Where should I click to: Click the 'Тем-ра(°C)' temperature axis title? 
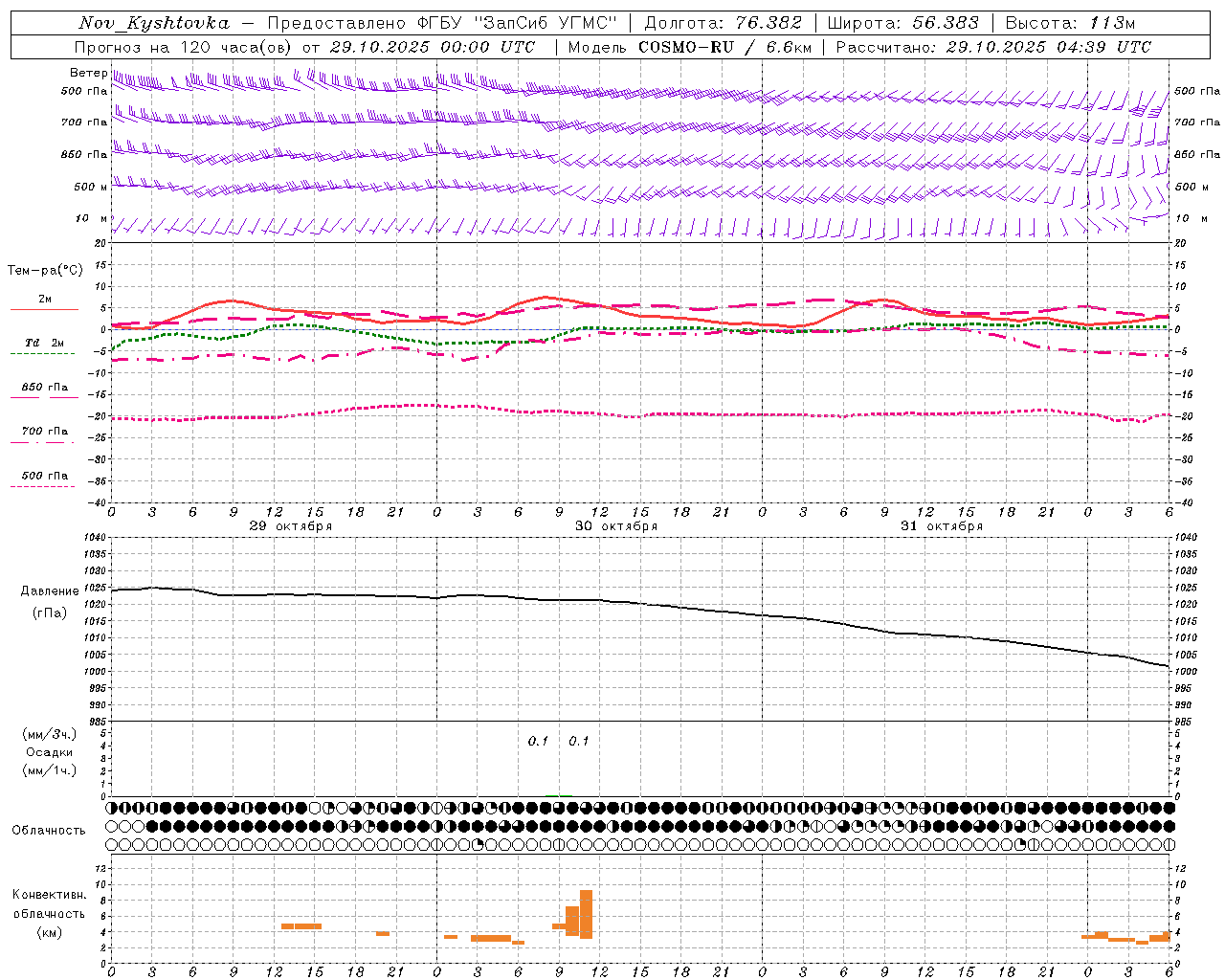pos(45,271)
